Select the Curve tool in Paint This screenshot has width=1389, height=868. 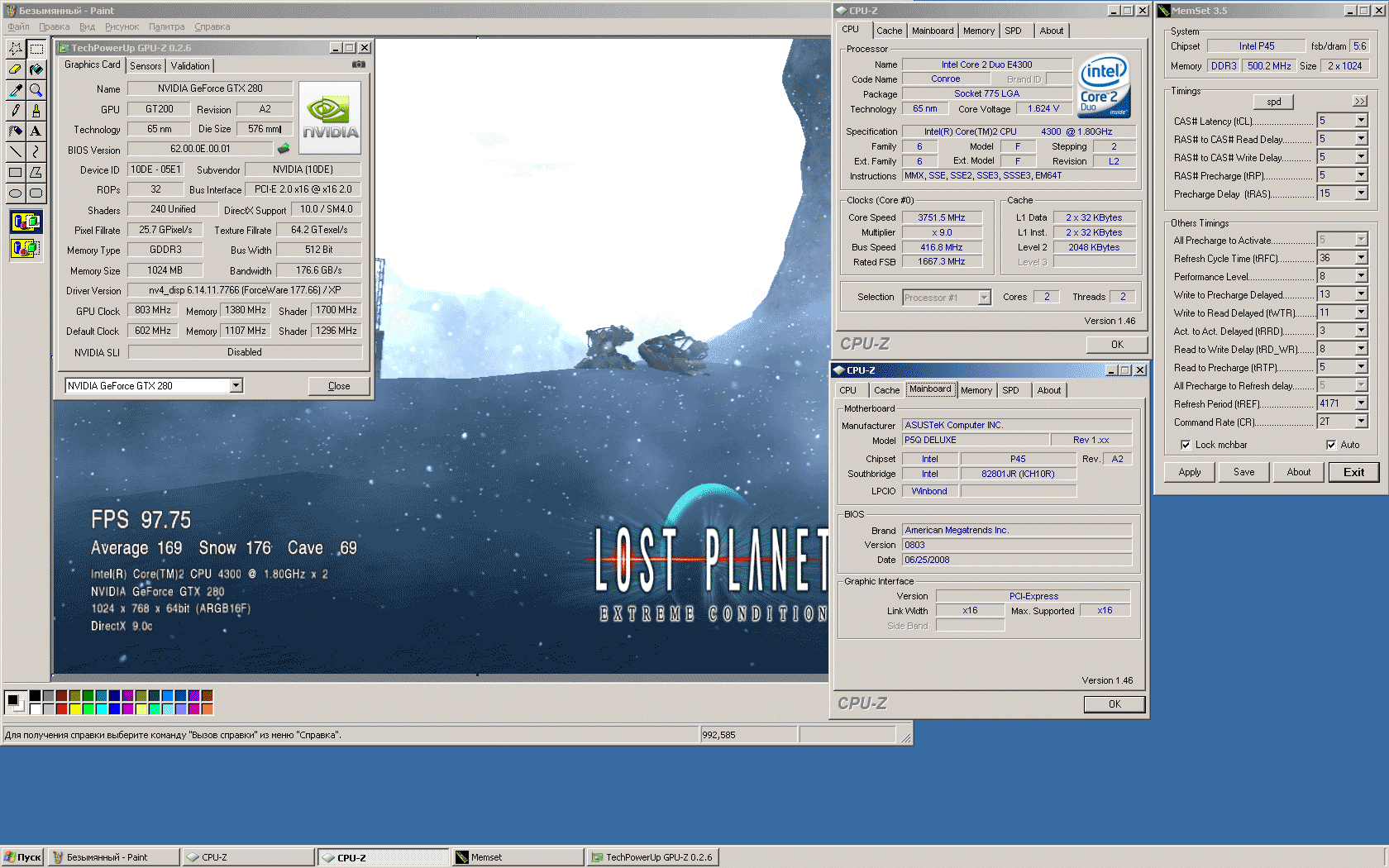point(36,152)
